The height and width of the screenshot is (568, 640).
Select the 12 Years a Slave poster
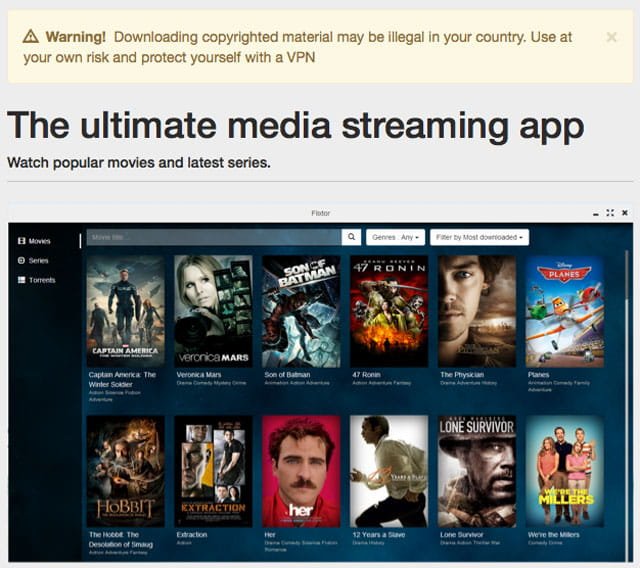tap(389, 471)
